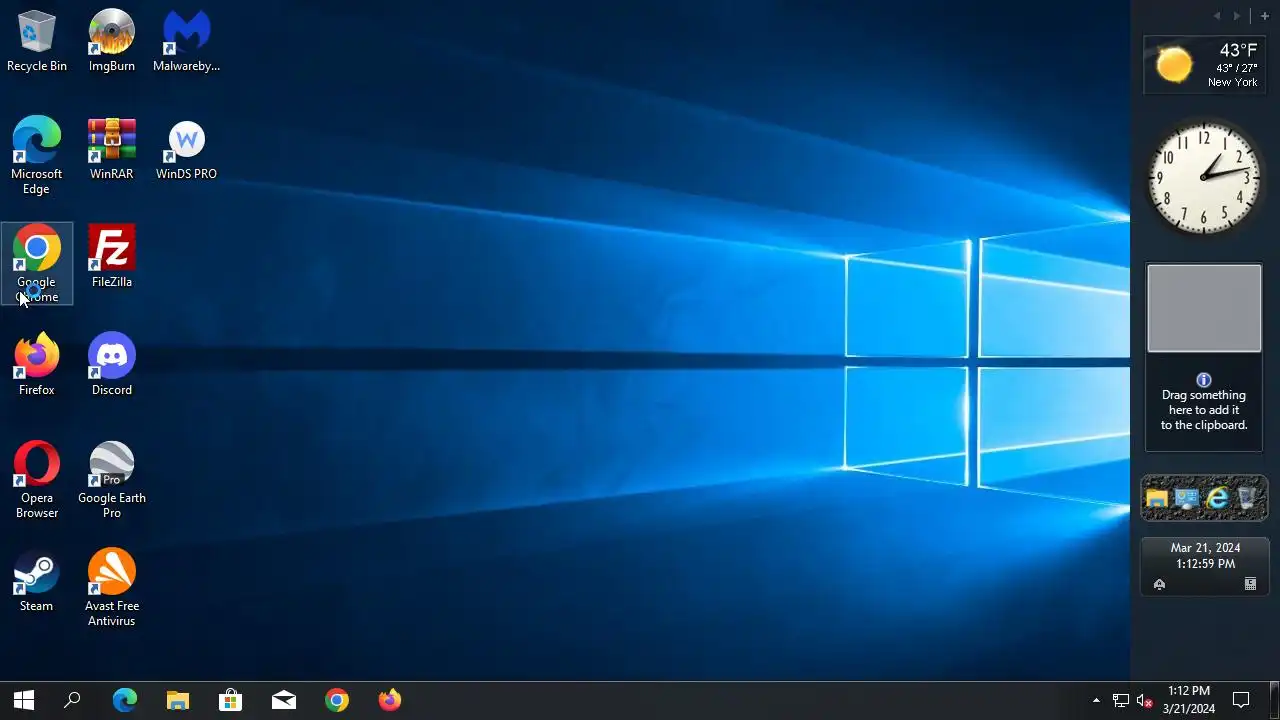The height and width of the screenshot is (720, 1280).
Task: Select the Firefox desktop shortcut
Action: [37, 366]
